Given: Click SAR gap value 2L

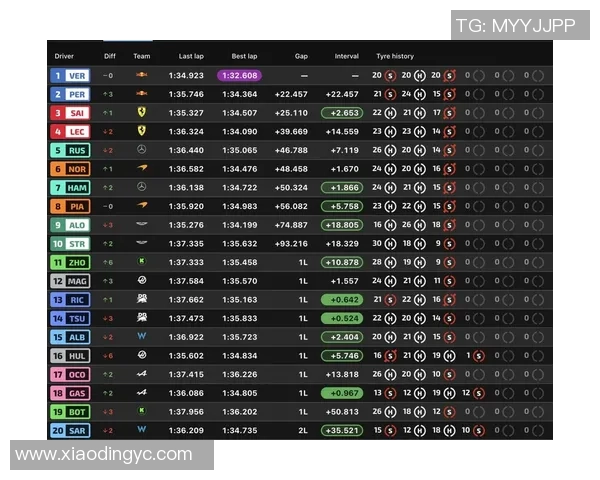Looking at the screenshot, I should tap(303, 431).
